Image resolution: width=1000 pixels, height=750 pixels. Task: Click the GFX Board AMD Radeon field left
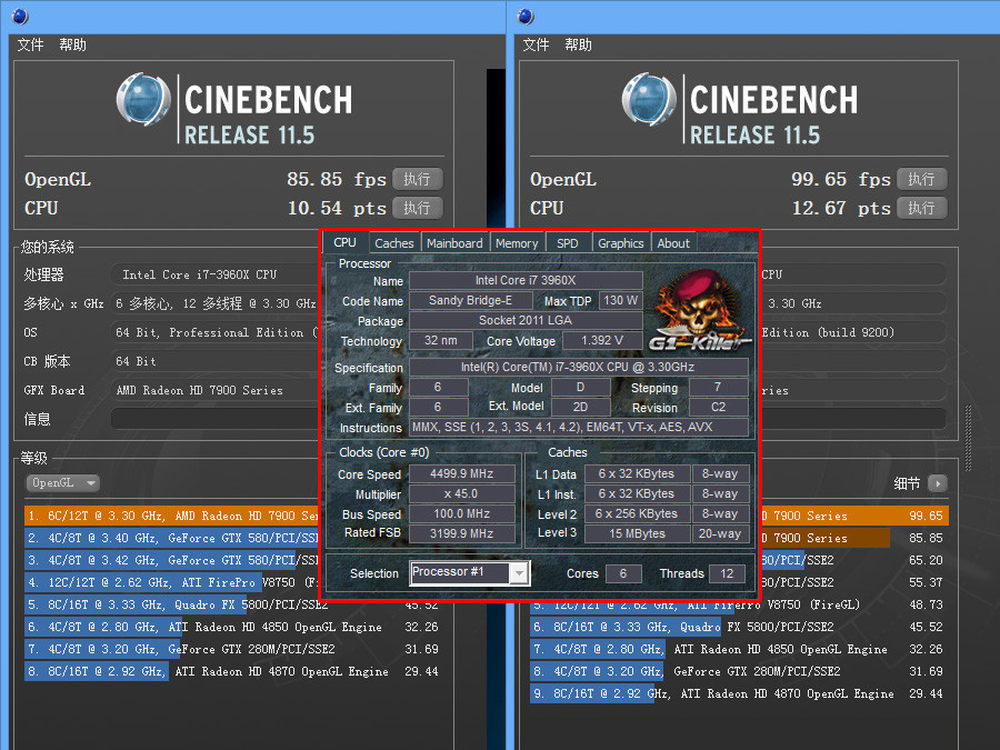215,390
